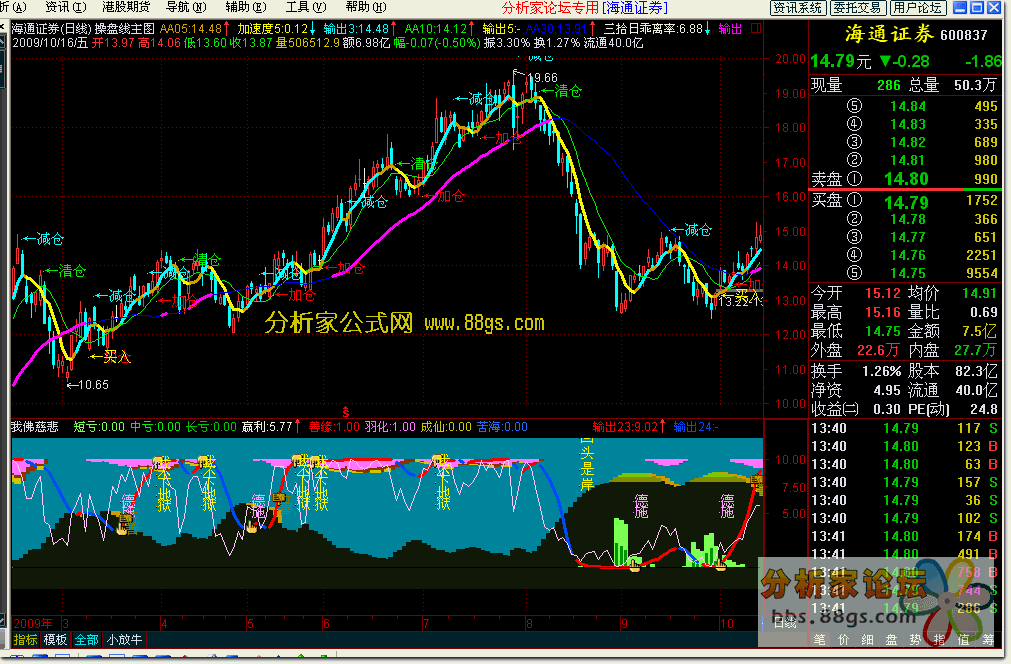Open the 帮助(H) menu
The width and height of the screenshot is (1011, 664).
[x=366, y=7]
